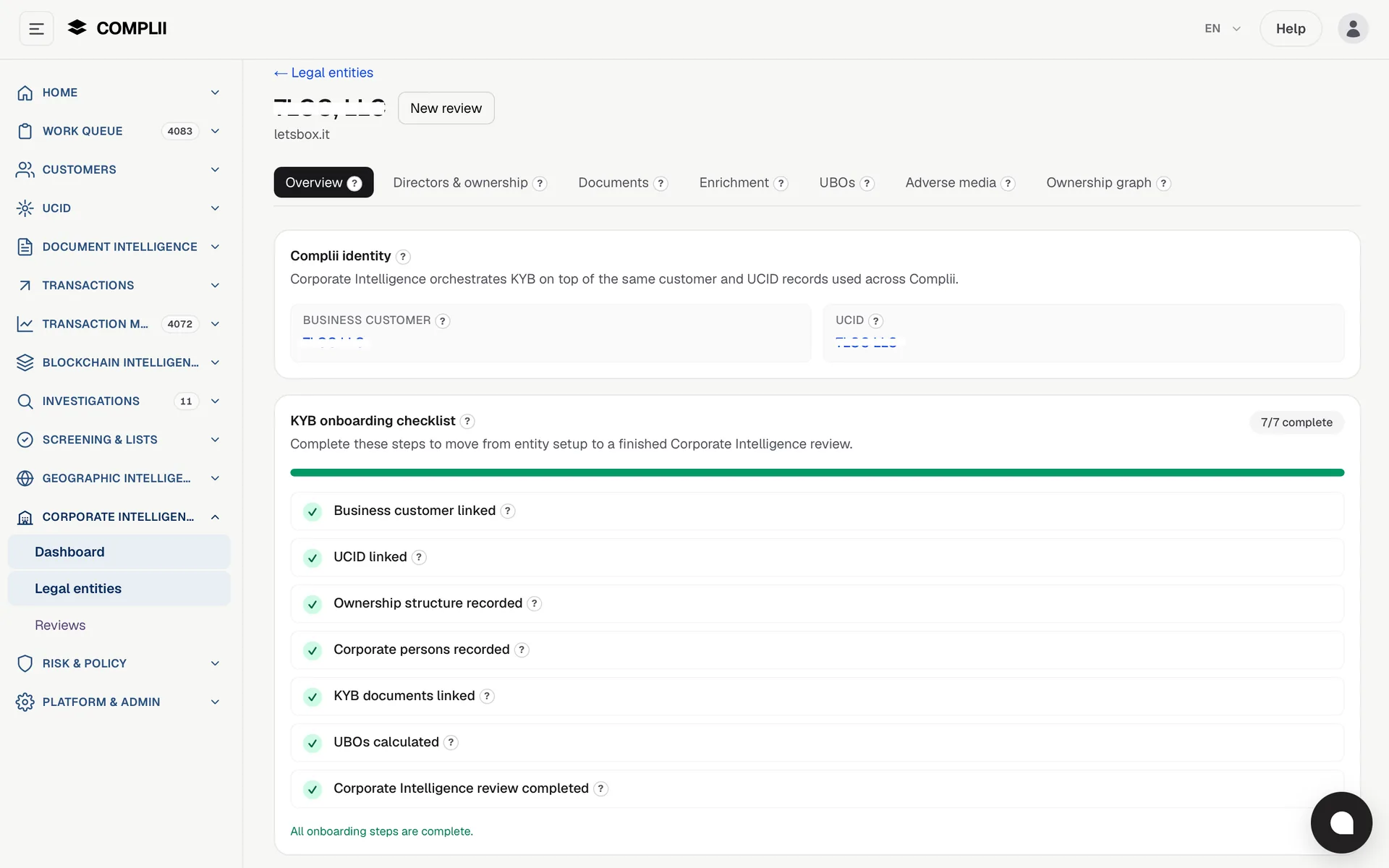Expand the Platform & Admin chevron
The width and height of the screenshot is (1389, 868).
[215, 702]
